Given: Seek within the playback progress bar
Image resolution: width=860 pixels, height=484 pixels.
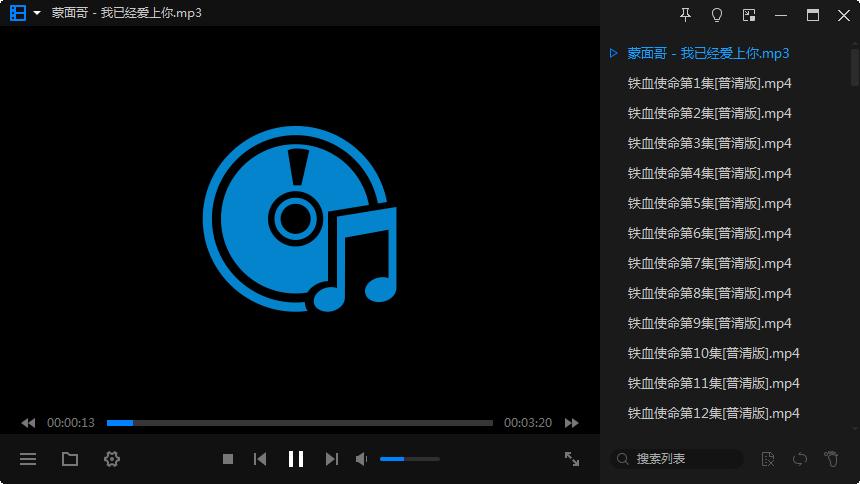Looking at the screenshot, I should [299, 423].
